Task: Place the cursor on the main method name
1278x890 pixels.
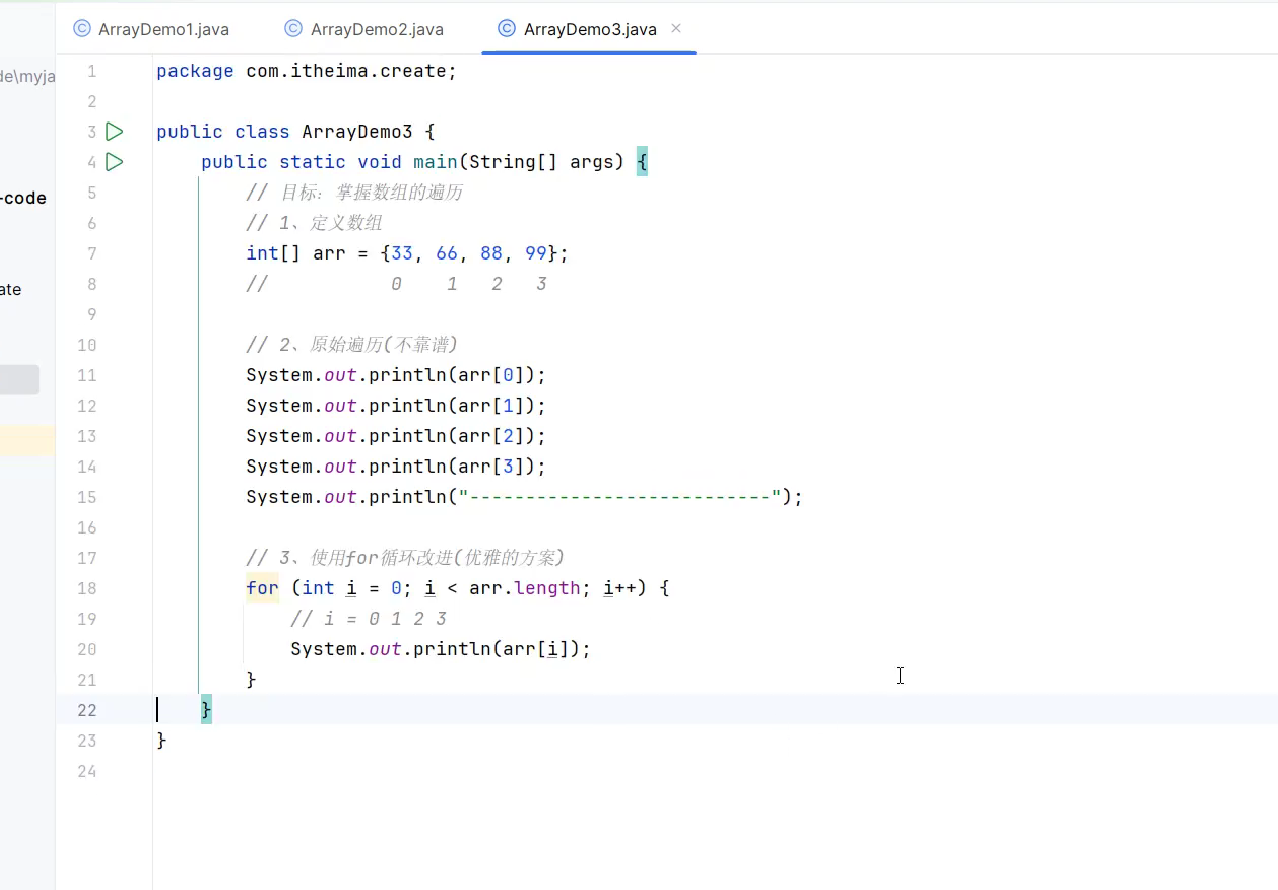Action: (x=435, y=162)
